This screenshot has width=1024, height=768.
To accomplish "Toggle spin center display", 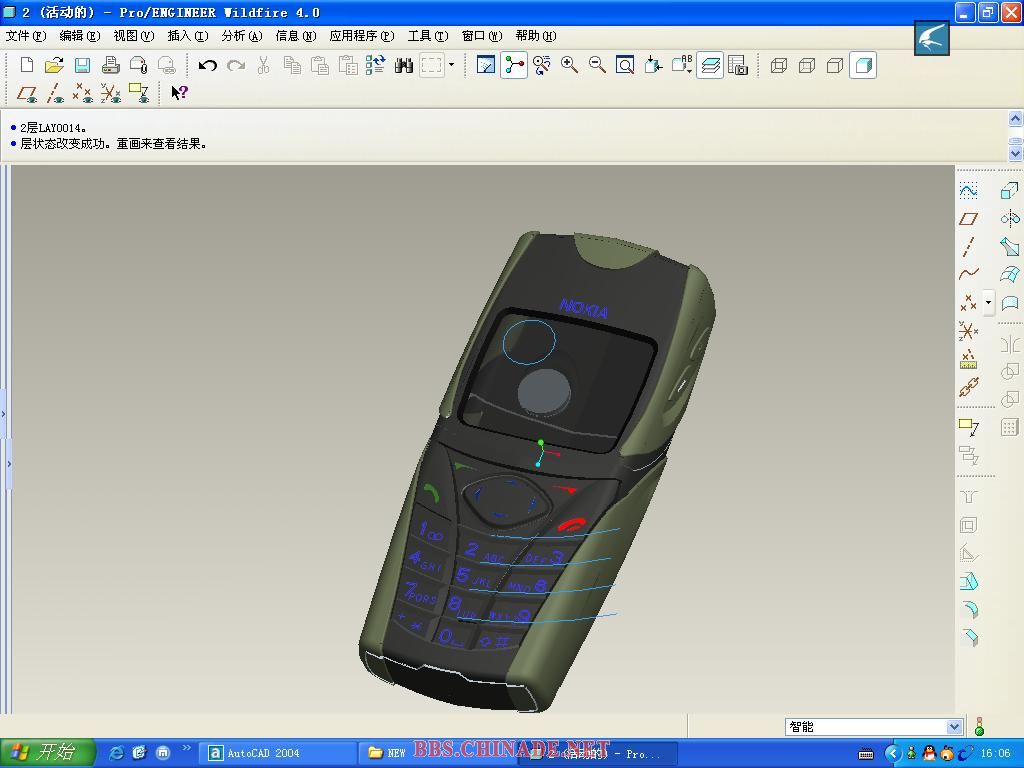I will pos(514,66).
